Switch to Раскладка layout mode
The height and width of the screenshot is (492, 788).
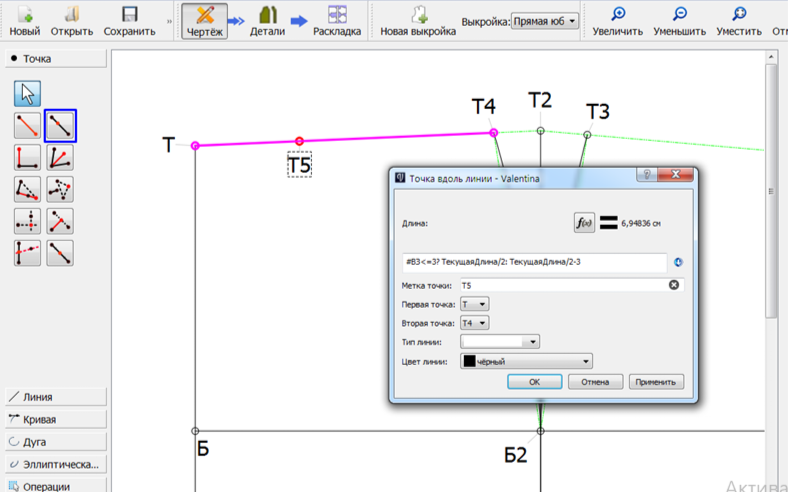point(337,21)
